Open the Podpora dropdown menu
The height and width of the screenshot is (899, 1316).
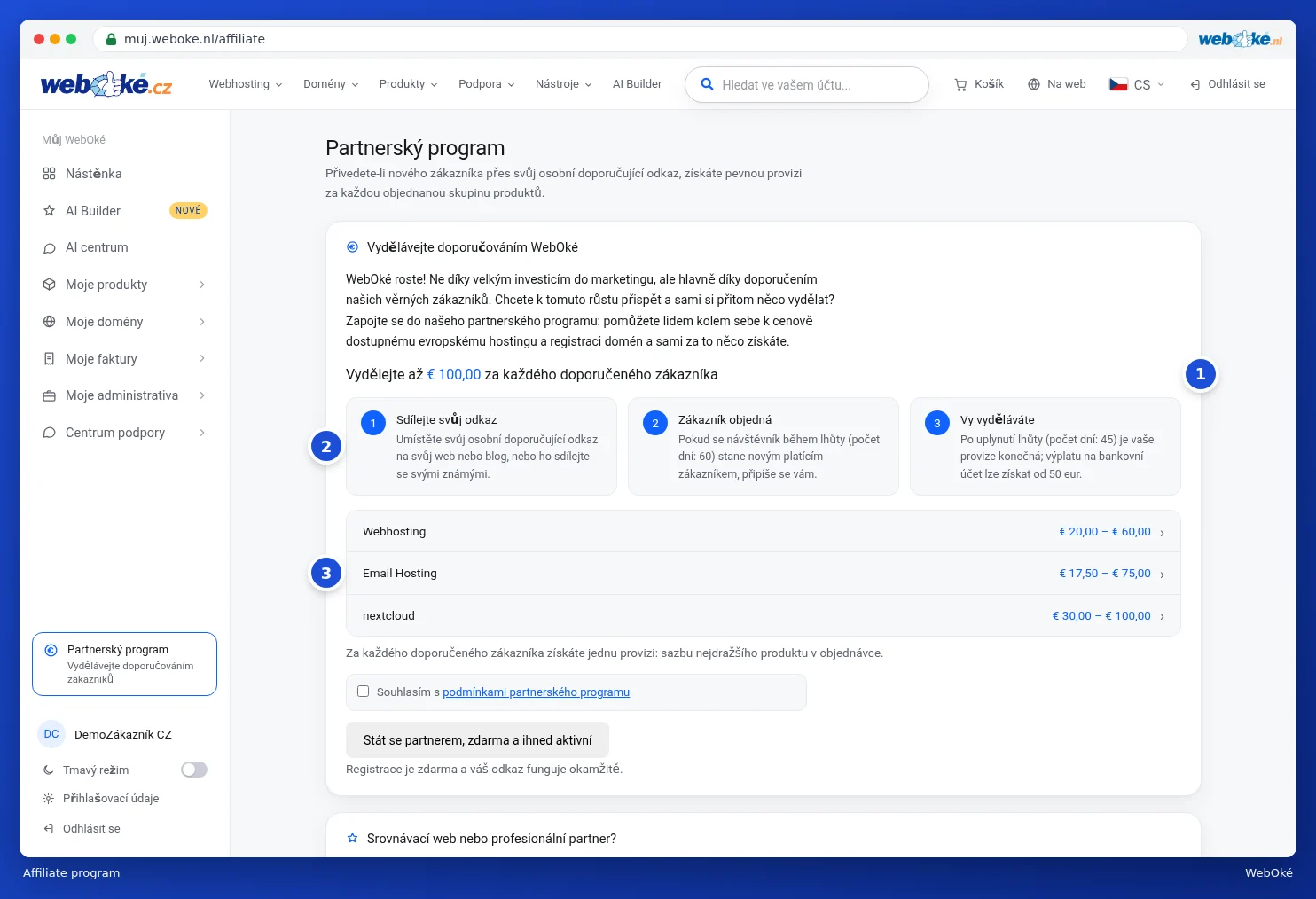click(486, 84)
